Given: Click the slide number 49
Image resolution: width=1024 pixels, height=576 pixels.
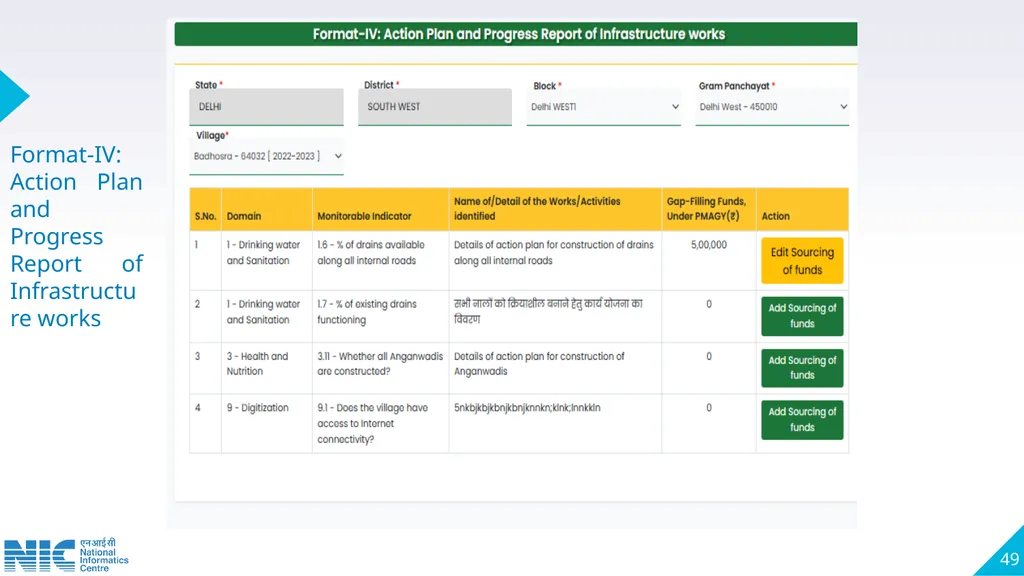Looking at the screenshot, I should pos(1009,559).
